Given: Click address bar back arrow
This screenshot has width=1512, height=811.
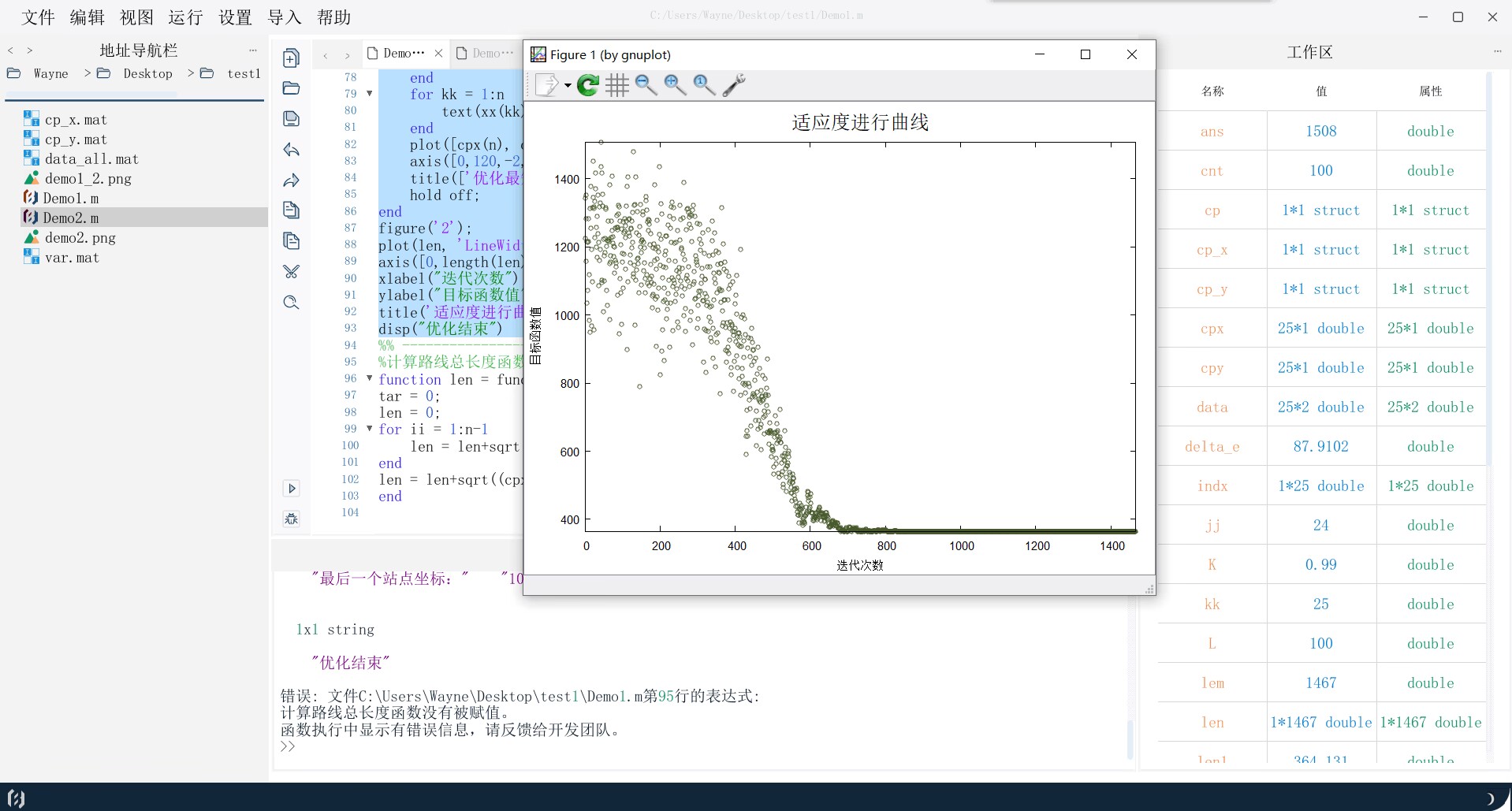Looking at the screenshot, I should click(10, 50).
